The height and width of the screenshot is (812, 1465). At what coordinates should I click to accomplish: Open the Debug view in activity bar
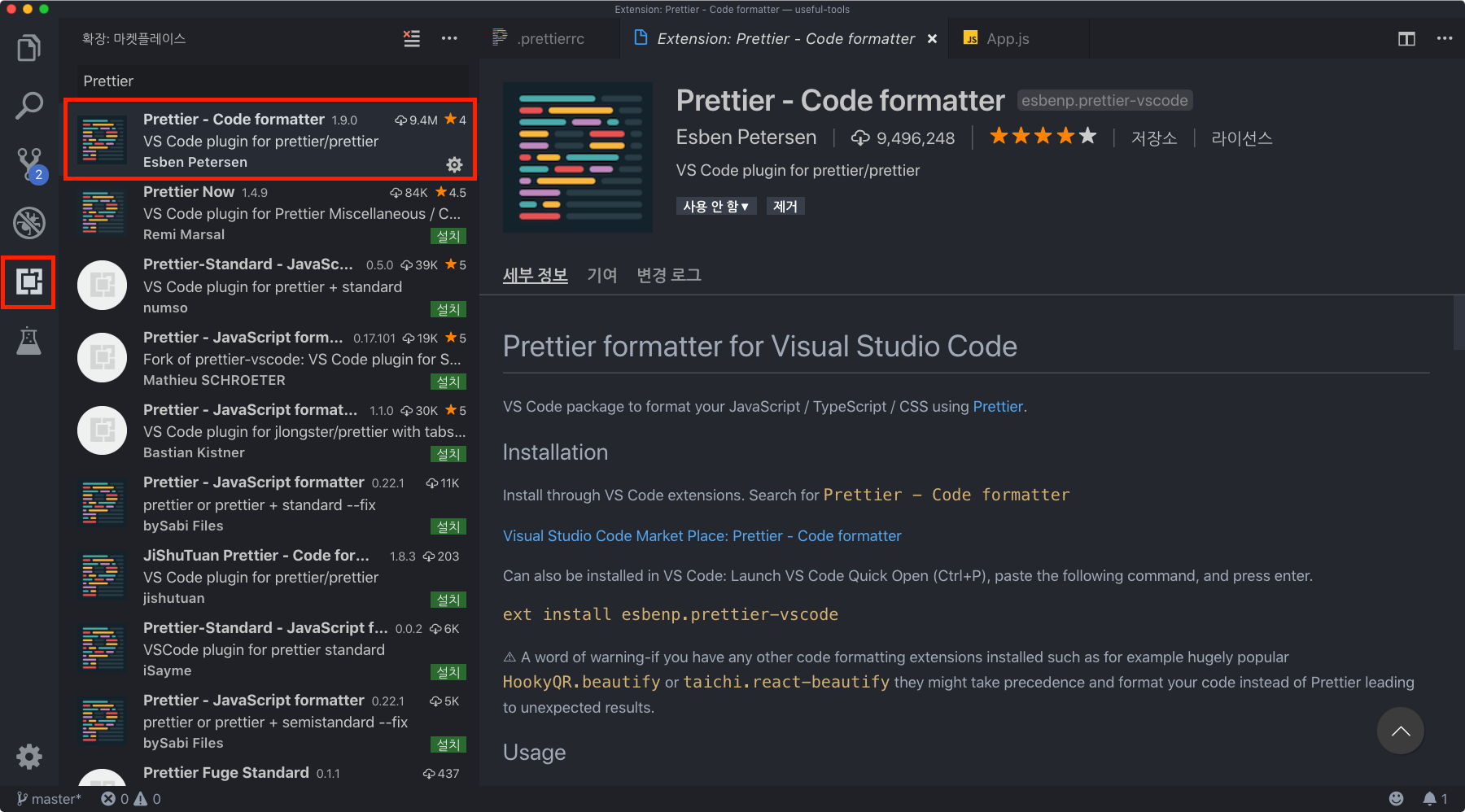tap(29, 223)
